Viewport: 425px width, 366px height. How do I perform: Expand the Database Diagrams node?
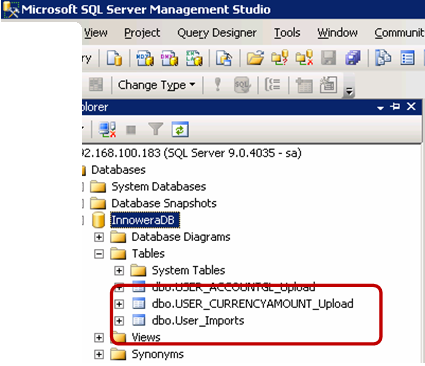[x=99, y=237]
